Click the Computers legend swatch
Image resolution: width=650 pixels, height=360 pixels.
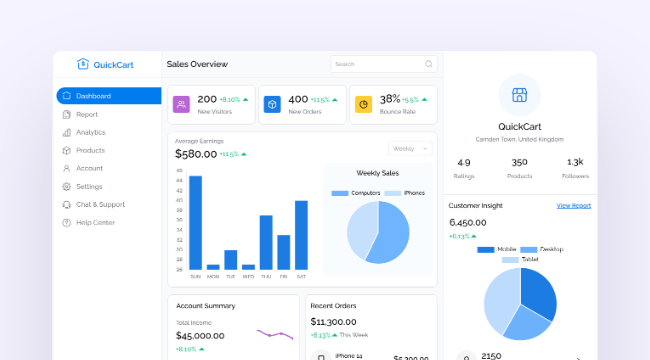[x=340, y=193]
